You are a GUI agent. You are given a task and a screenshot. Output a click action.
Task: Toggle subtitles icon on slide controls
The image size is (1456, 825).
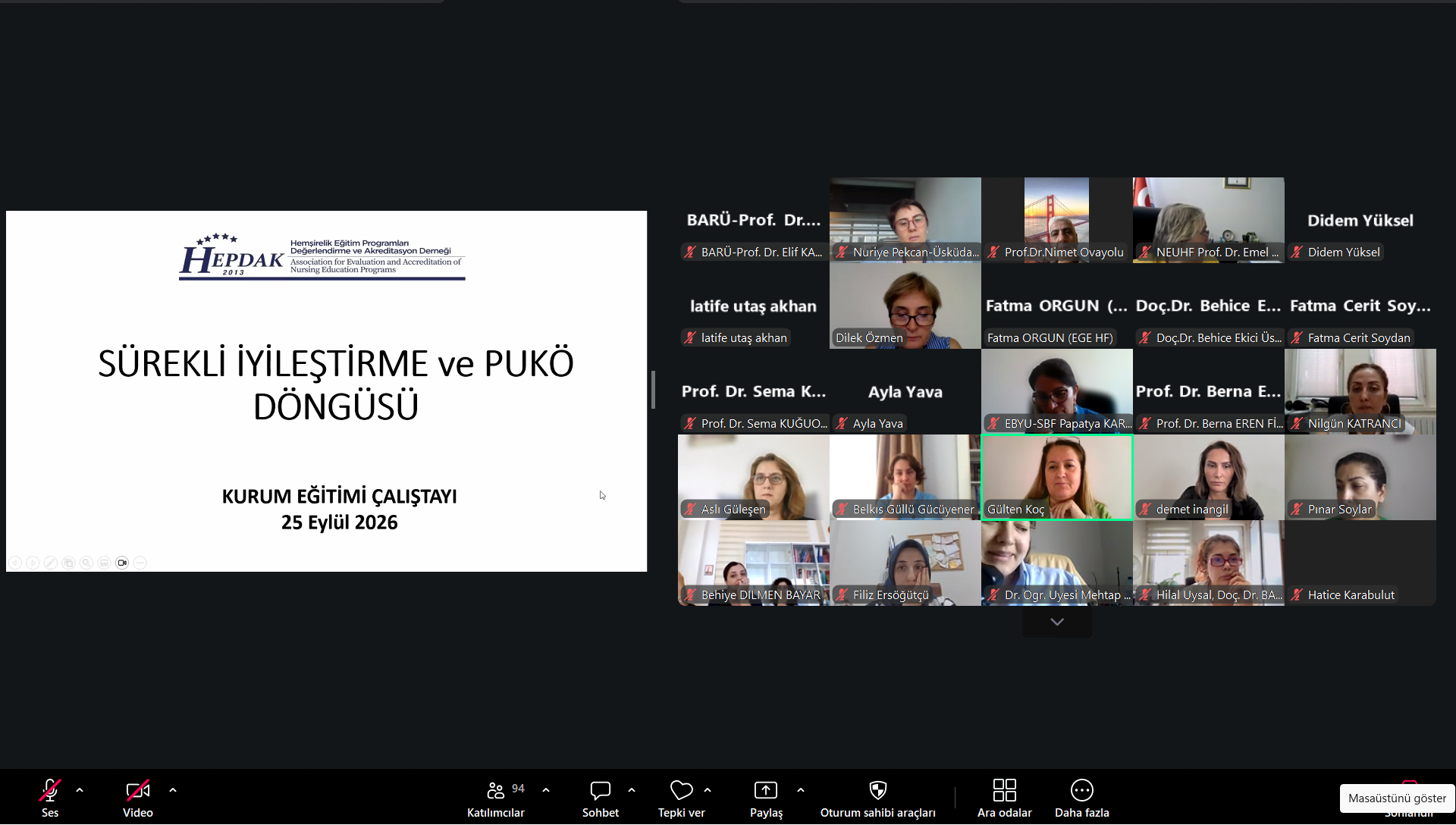click(104, 563)
